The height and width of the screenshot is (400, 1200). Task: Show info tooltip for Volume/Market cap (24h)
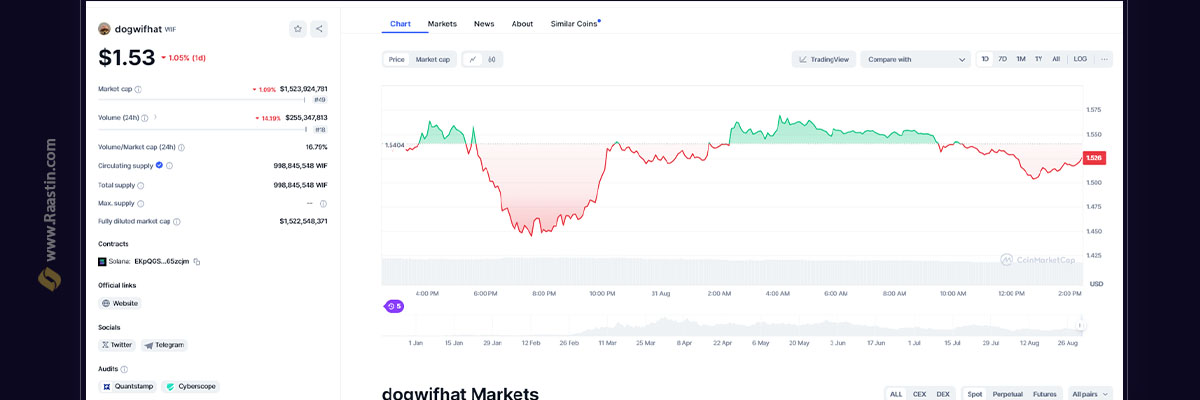coord(181,147)
